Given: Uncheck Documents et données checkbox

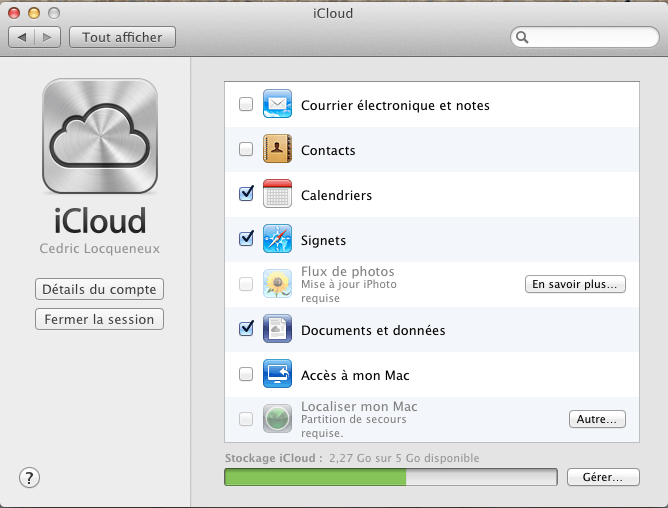Looking at the screenshot, I should tap(246, 329).
